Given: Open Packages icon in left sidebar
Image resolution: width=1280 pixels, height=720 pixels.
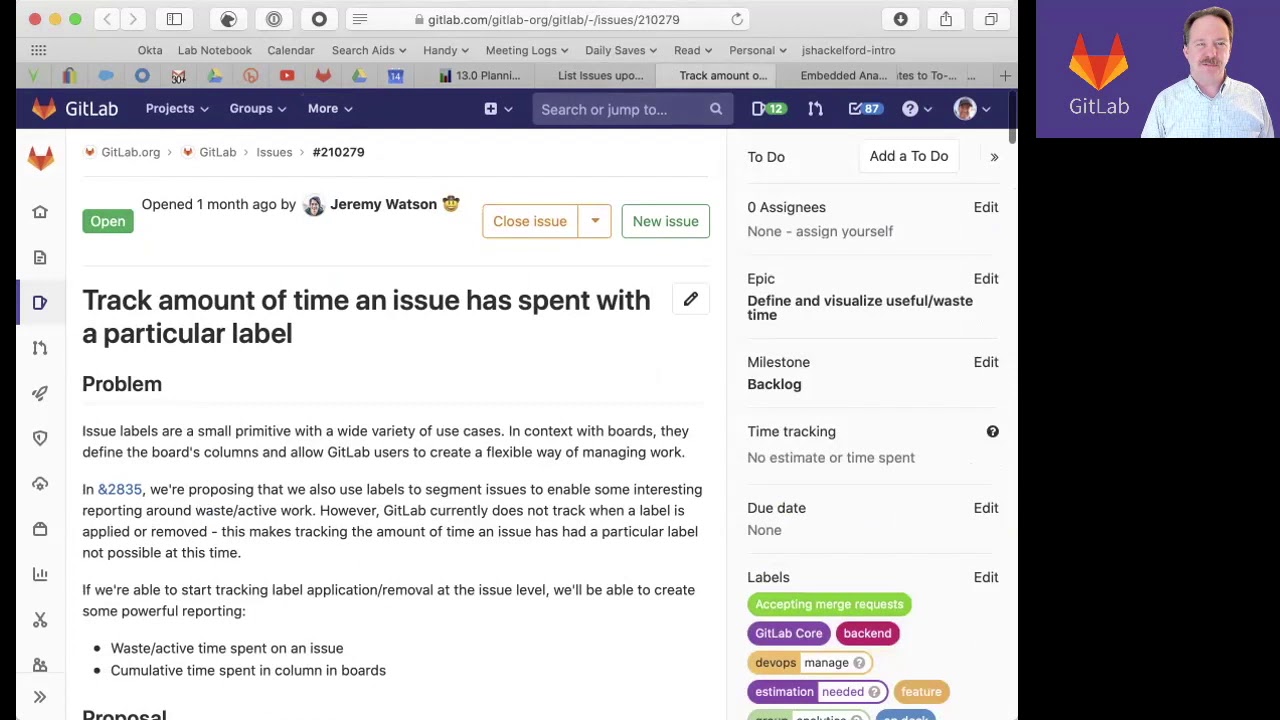Looking at the screenshot, I should pos(40,529).
